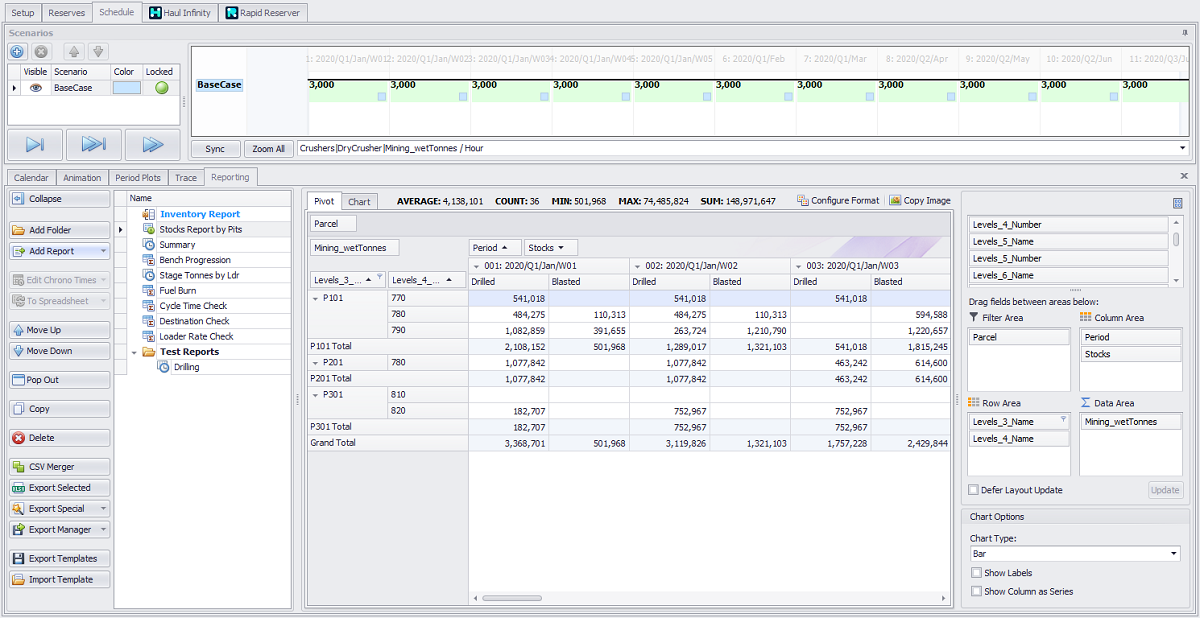Collapse the P101 row group
This screenshot has height=618, width=1200.
316,298
